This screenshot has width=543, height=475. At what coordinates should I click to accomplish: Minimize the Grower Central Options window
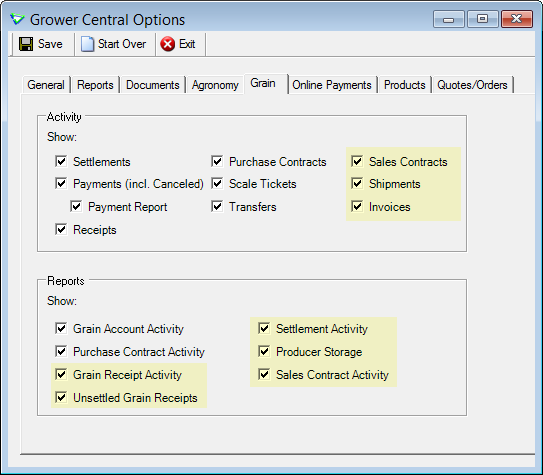[448, 19]
